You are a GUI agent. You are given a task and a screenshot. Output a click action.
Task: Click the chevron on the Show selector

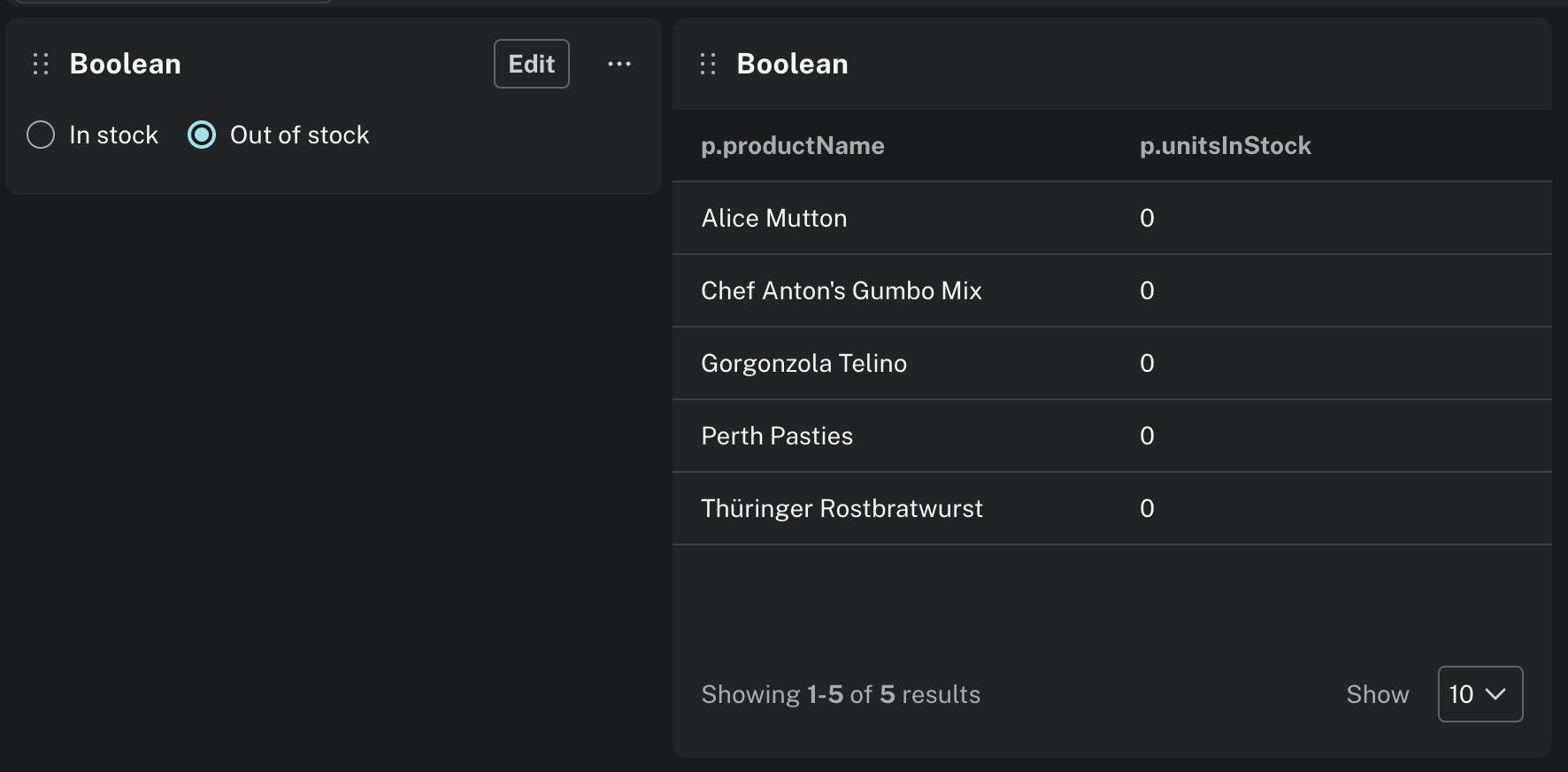pos(1497,694)
